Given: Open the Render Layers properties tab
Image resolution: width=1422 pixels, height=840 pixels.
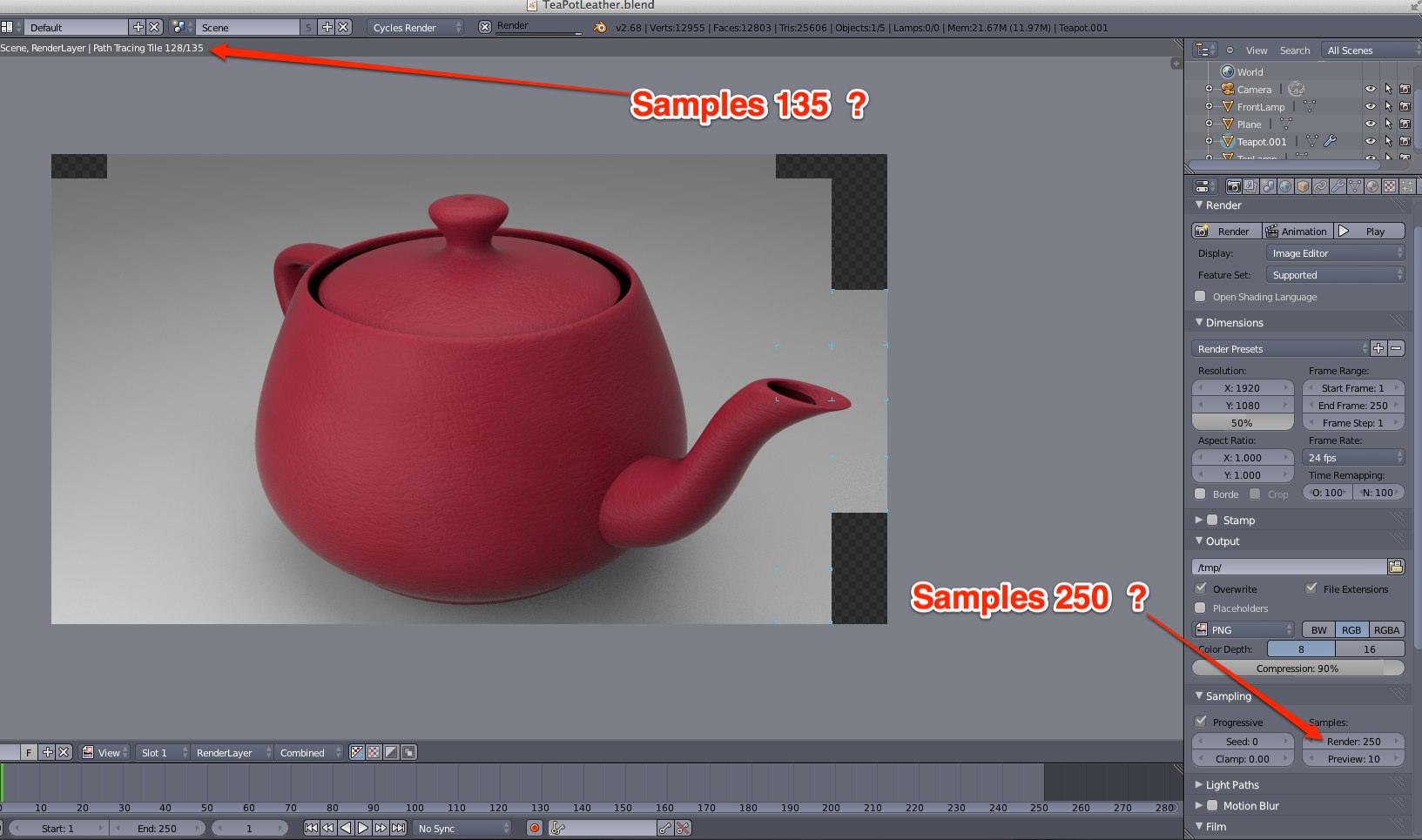Looking at the screenshot, I should click(x=1250, y=186).
